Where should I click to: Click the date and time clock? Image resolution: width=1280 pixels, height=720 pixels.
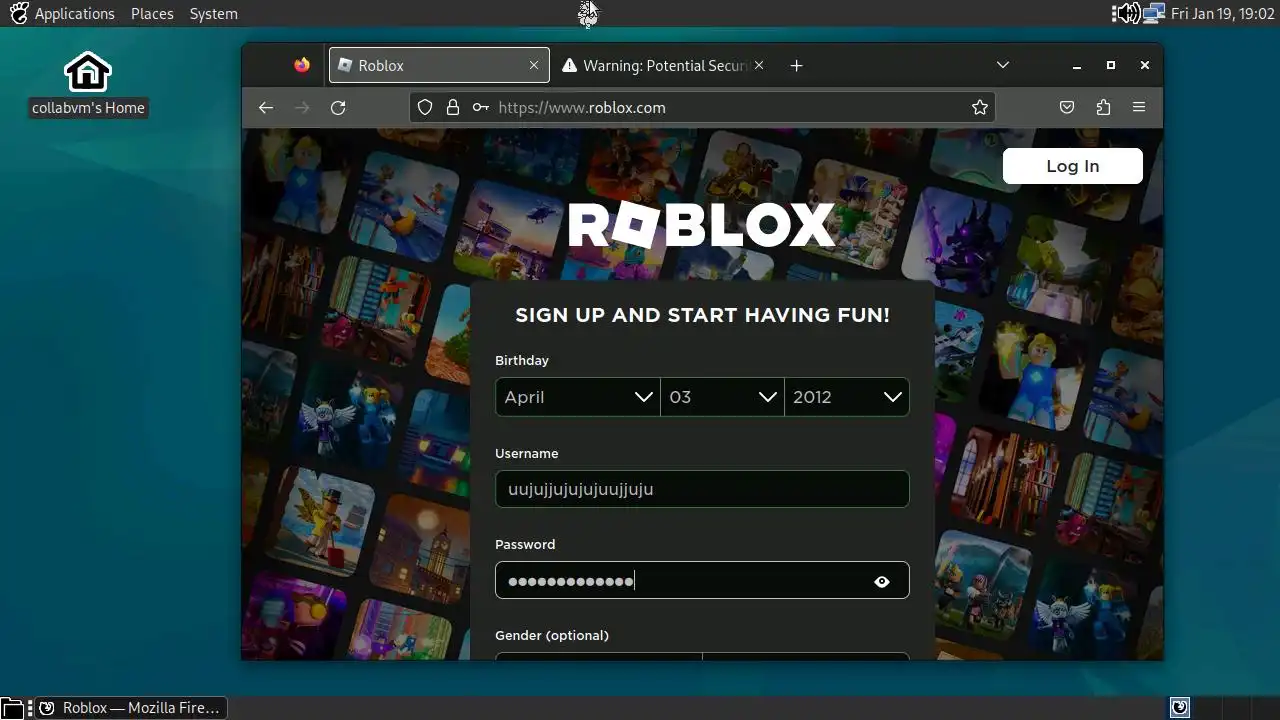click(1222, 14)
